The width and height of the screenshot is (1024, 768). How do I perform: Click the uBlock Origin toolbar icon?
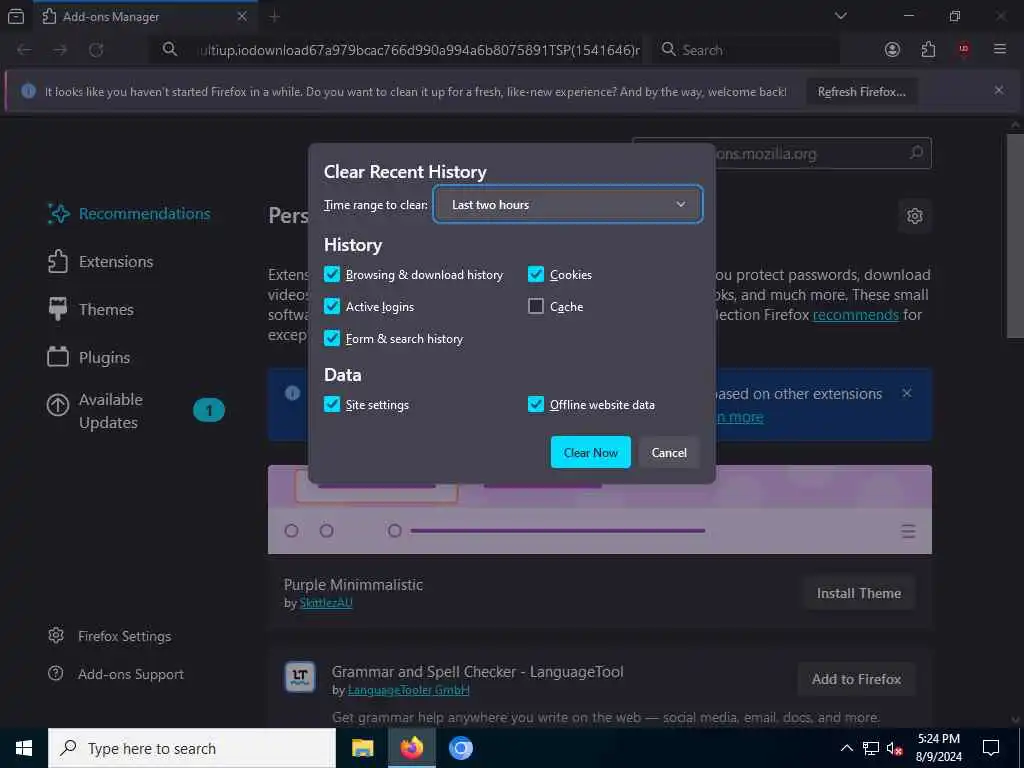pos(963,49)
